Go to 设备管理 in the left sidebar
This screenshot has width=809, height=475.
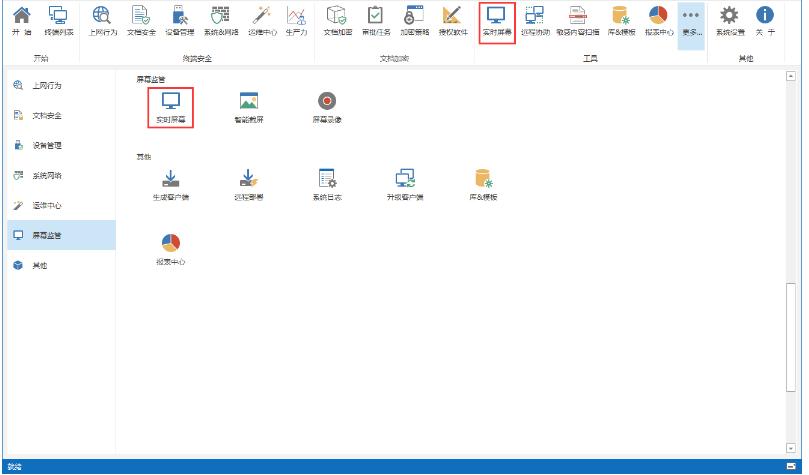pos(47,146)
